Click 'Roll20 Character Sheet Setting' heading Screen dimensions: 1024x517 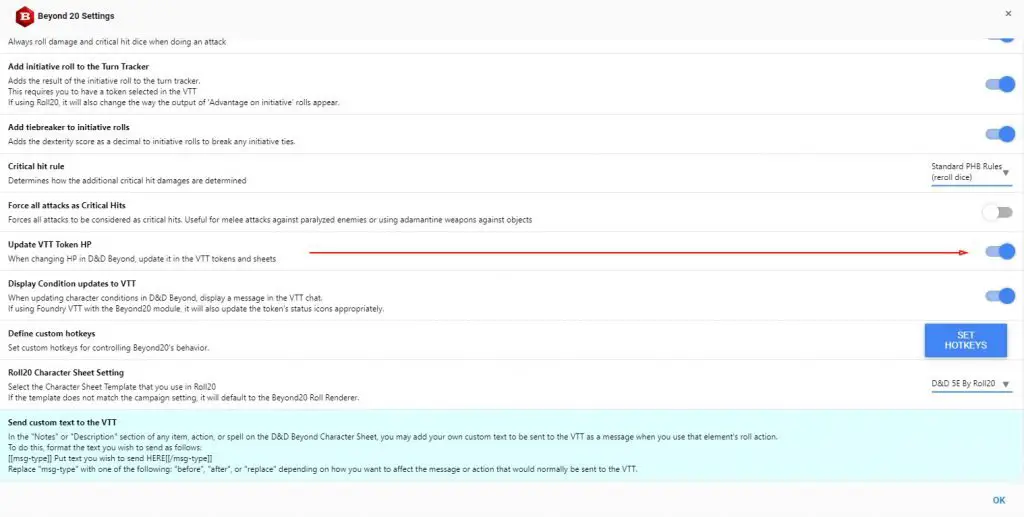tap(66, 373)
